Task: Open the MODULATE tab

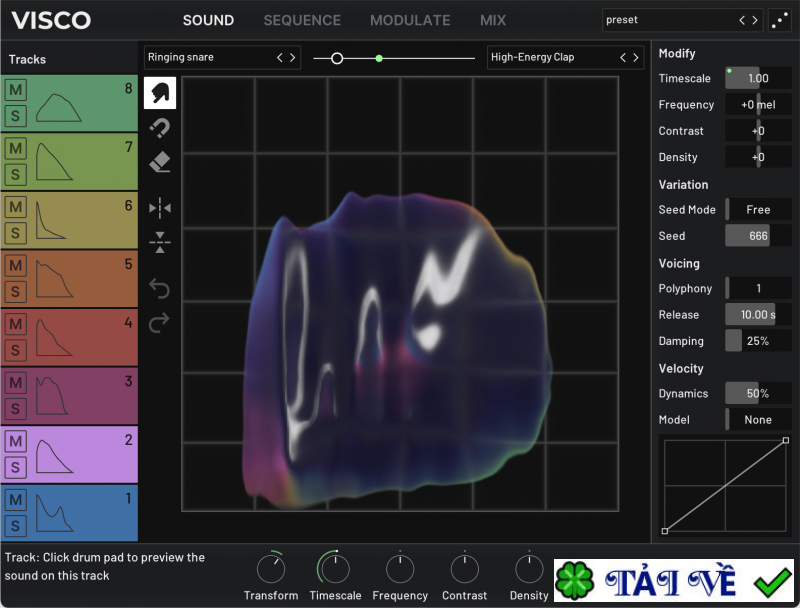Action: tap(410, 20)
